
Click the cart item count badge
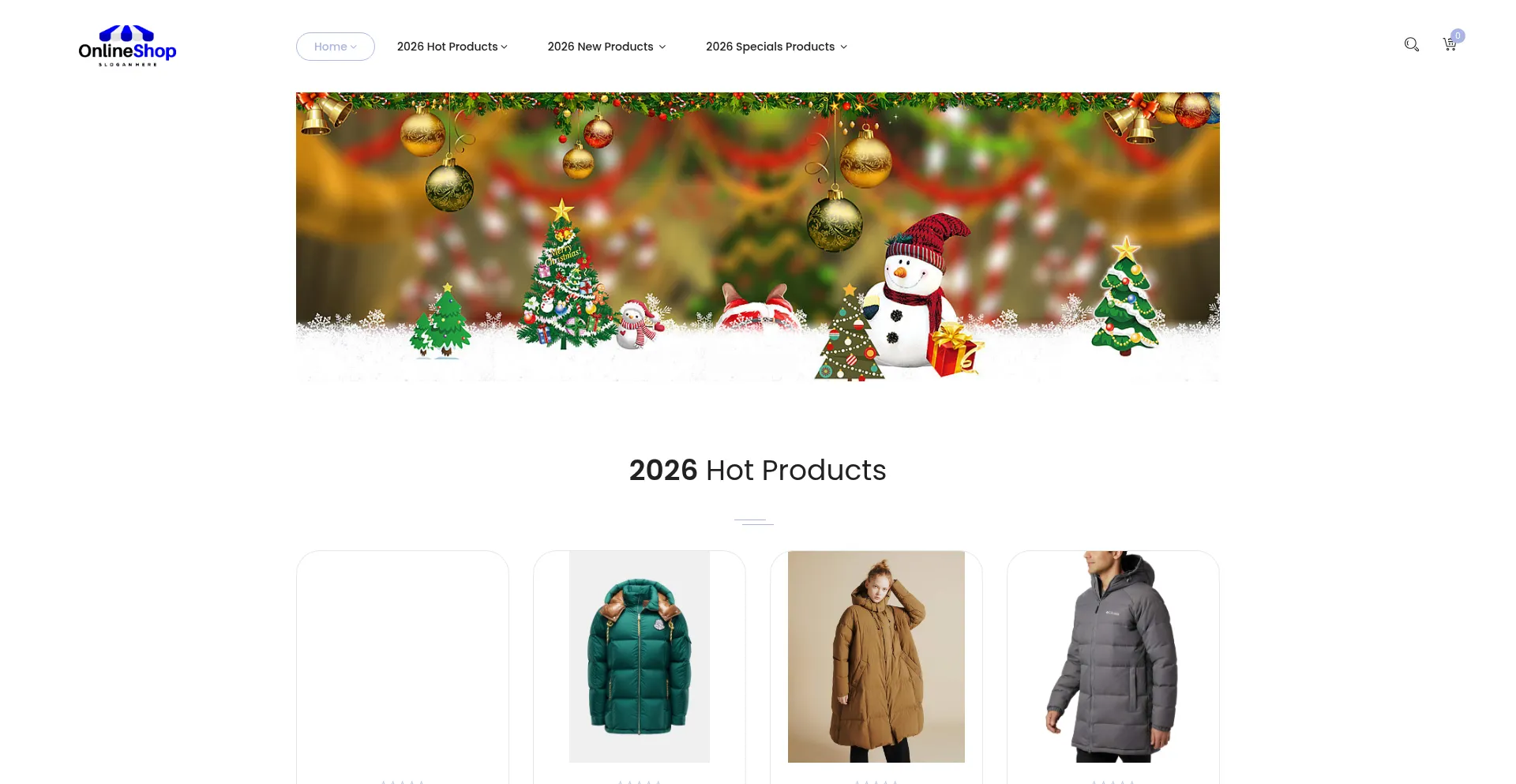[x=1458, y=36]
